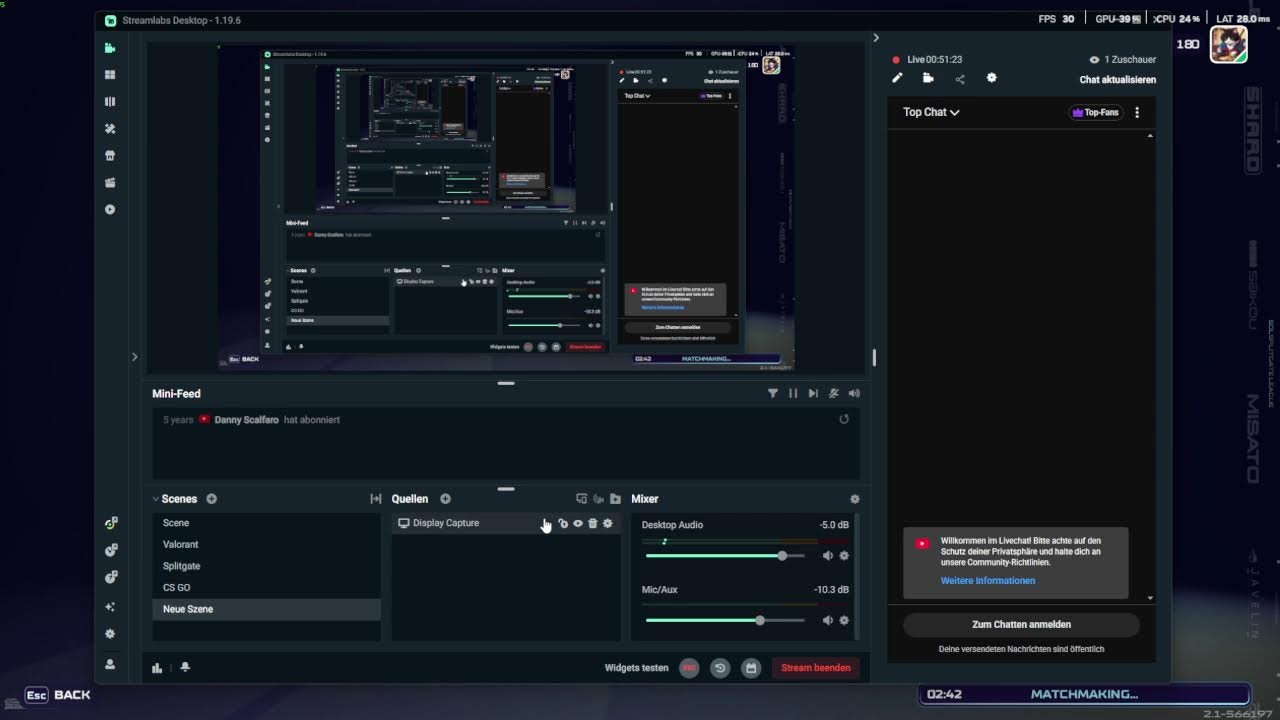The width and height of the screenshot is (1280, 720).
Task: Open the user account icon in sidebar
Action: (110, 664)
